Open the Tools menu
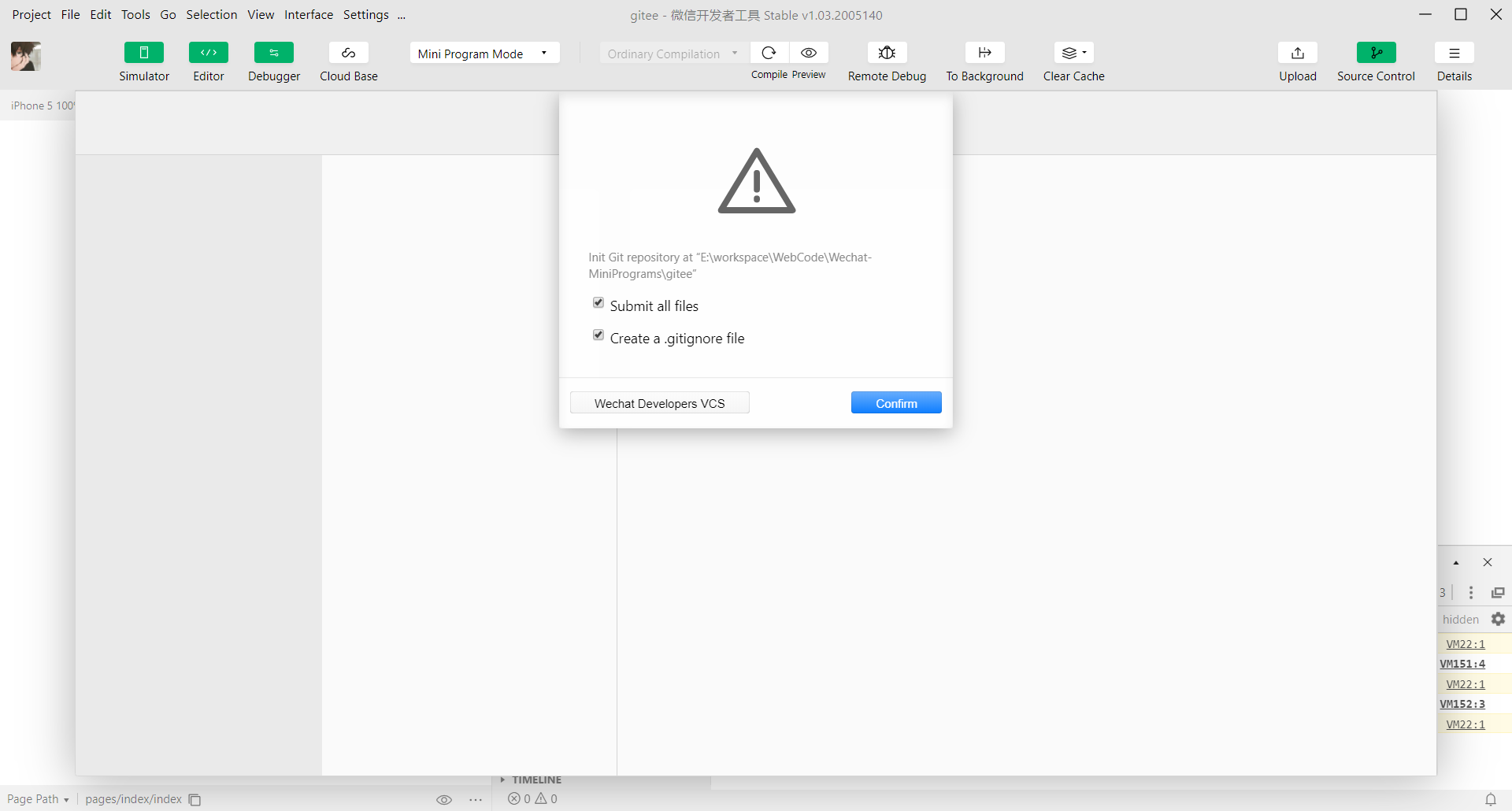The height and width of the screenshot is (811, 1512). (x=135, y=15)
